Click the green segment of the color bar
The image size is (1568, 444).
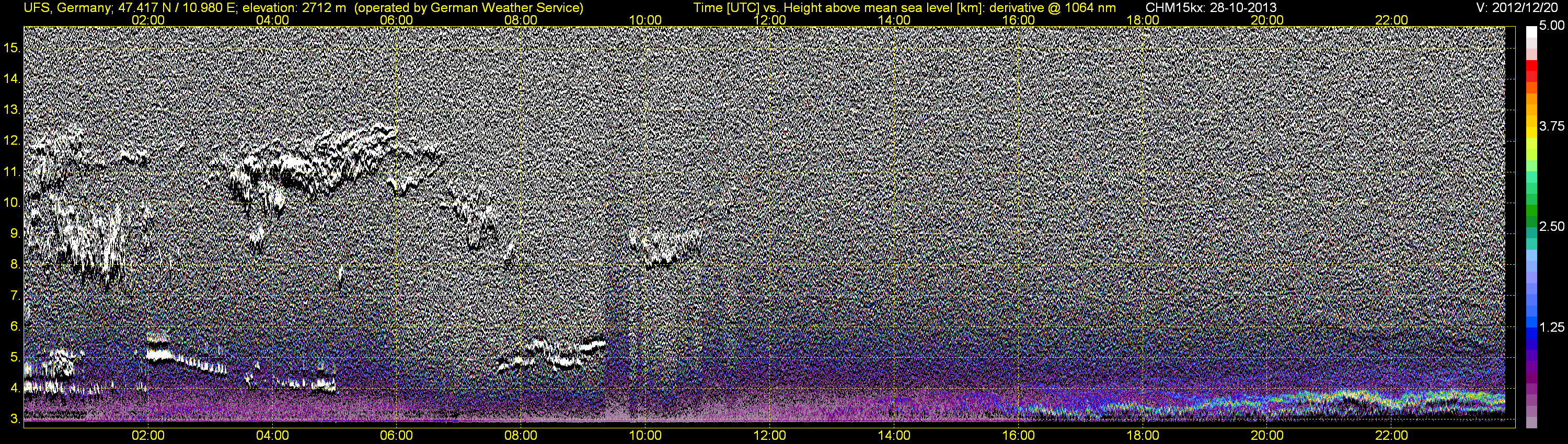(x=1531, y=212)
